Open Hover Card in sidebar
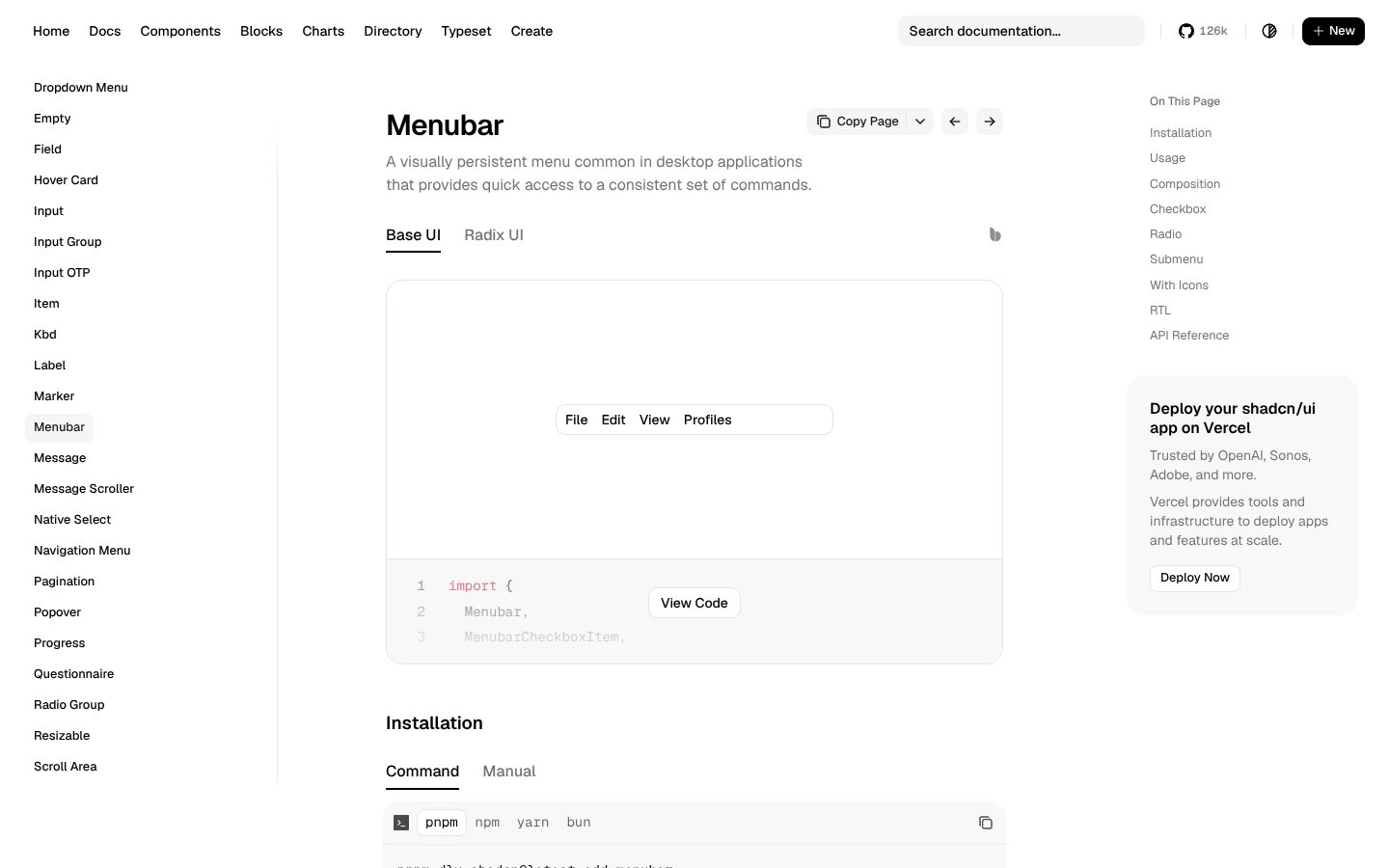The width and height of the screenshot is (1389, 868). pos(66,180)
